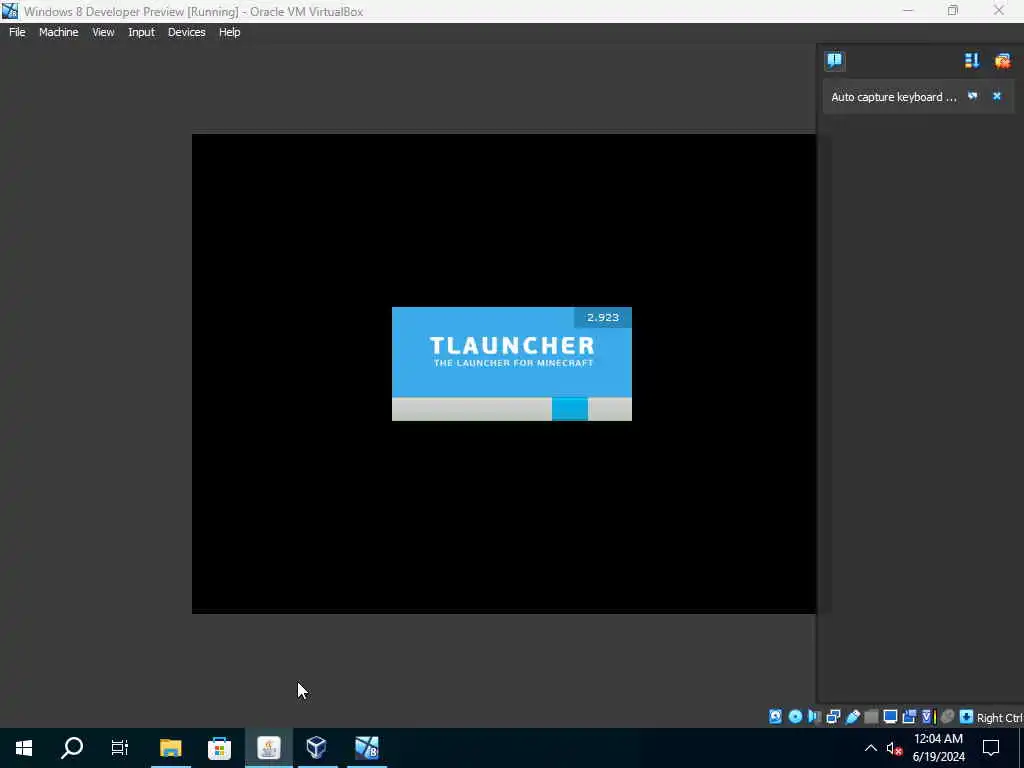Screen dimensions: 1024x768
Task: Click the Auto capture keyboard notification text
Action: (x=893, y=97)
